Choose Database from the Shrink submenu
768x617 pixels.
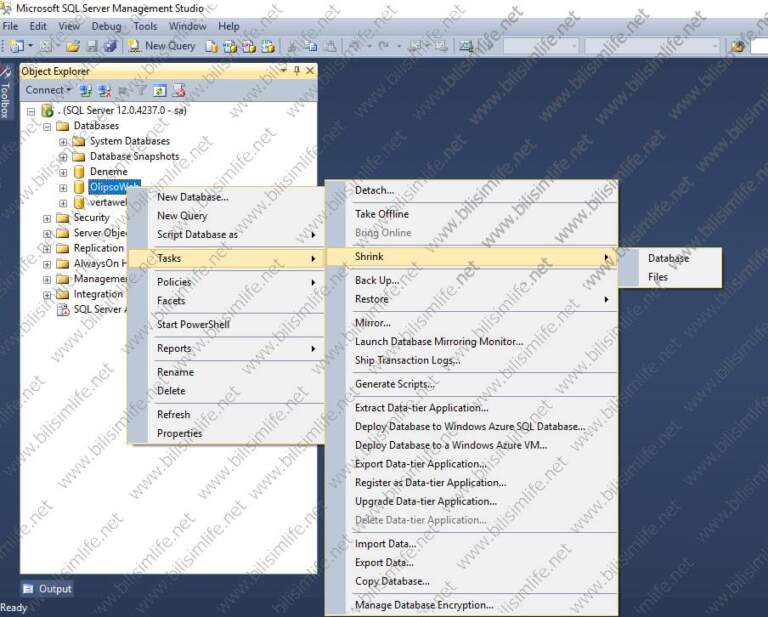(x=668, y=258)
